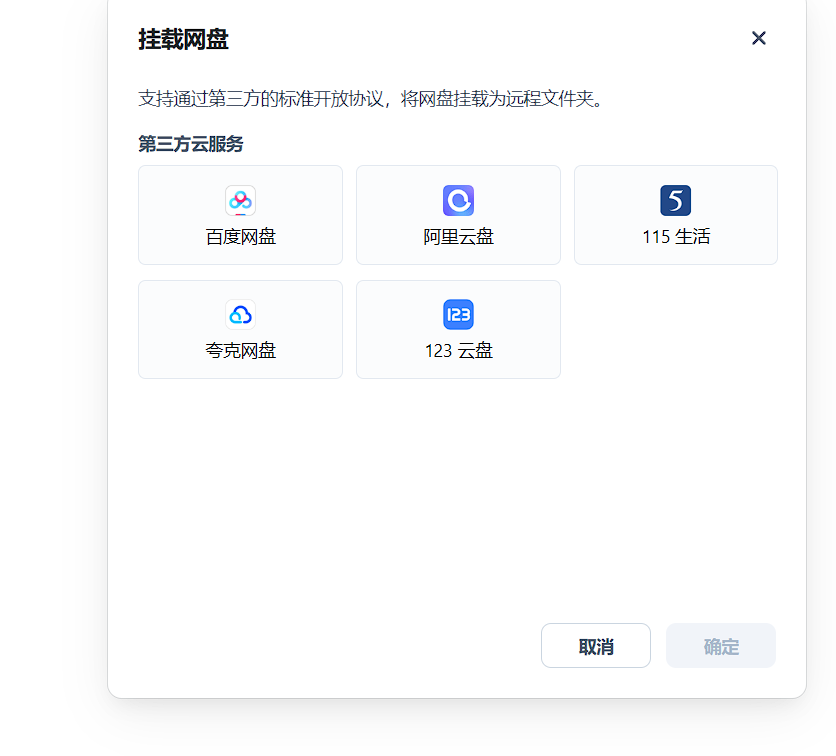This screenshot has width=836, height=756.
Task: Click the 确定 button
Action: point(721,646)
